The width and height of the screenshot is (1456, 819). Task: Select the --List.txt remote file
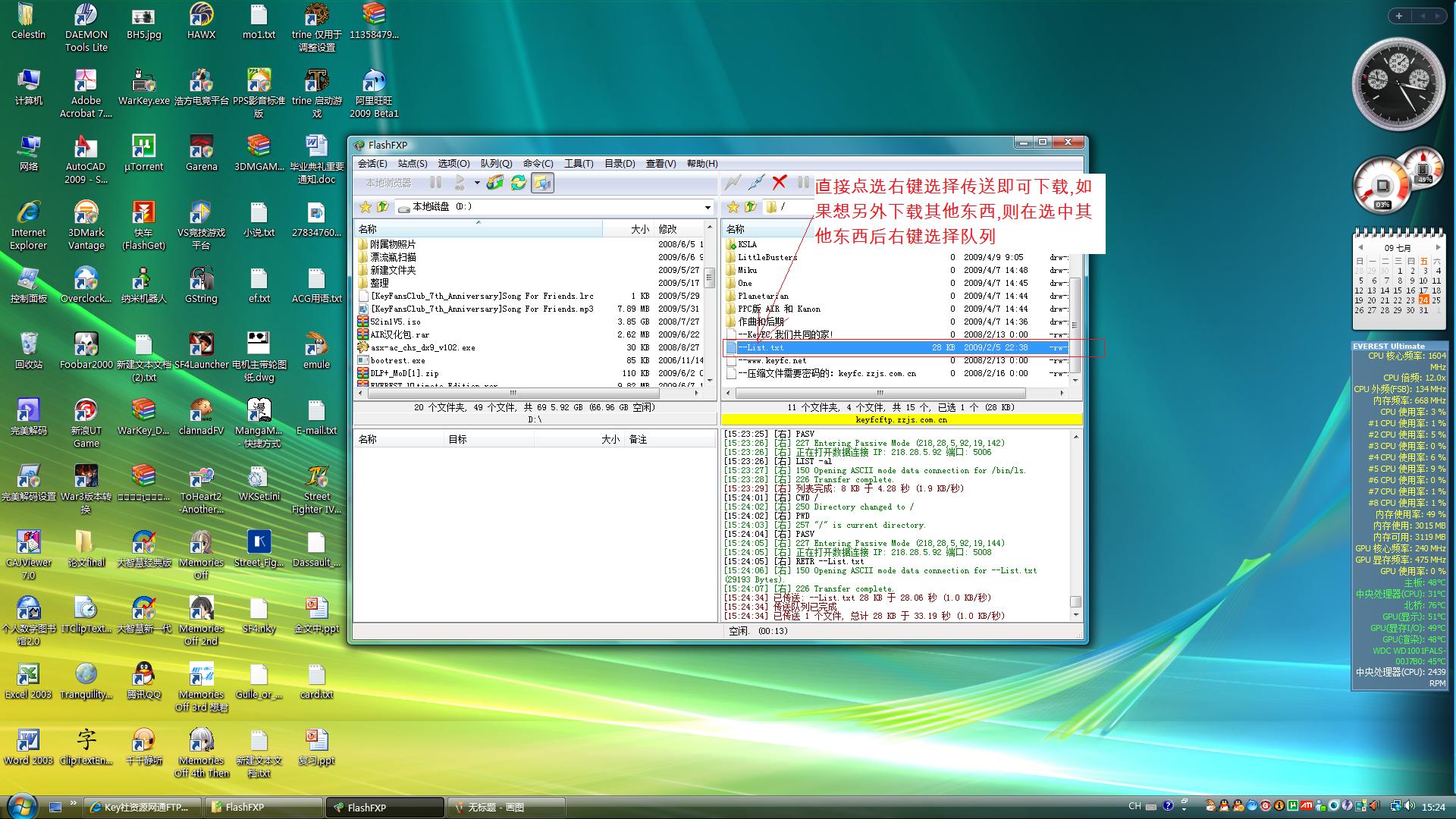pos(896,347)
